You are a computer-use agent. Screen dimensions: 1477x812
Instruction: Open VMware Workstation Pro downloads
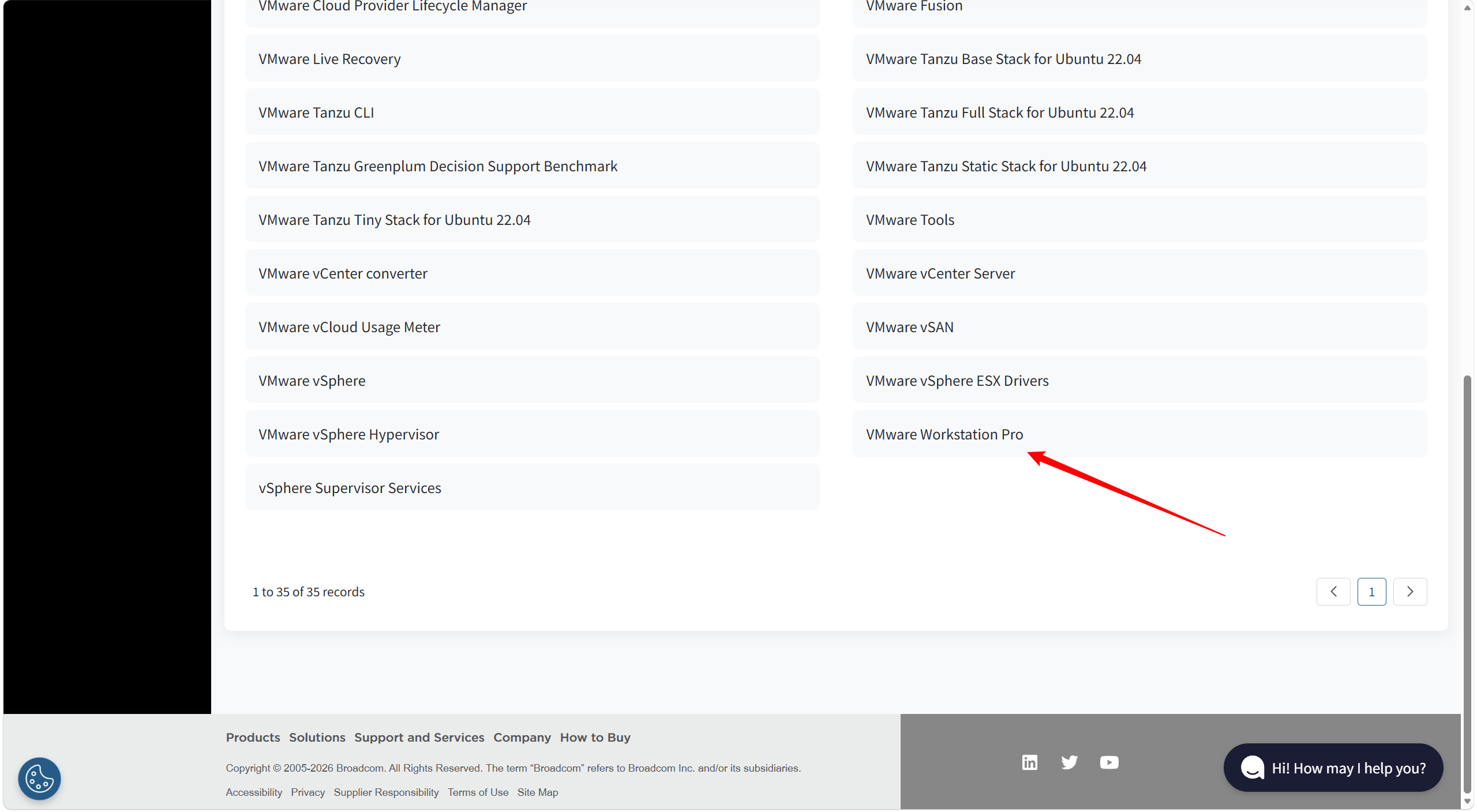[944, 434]
